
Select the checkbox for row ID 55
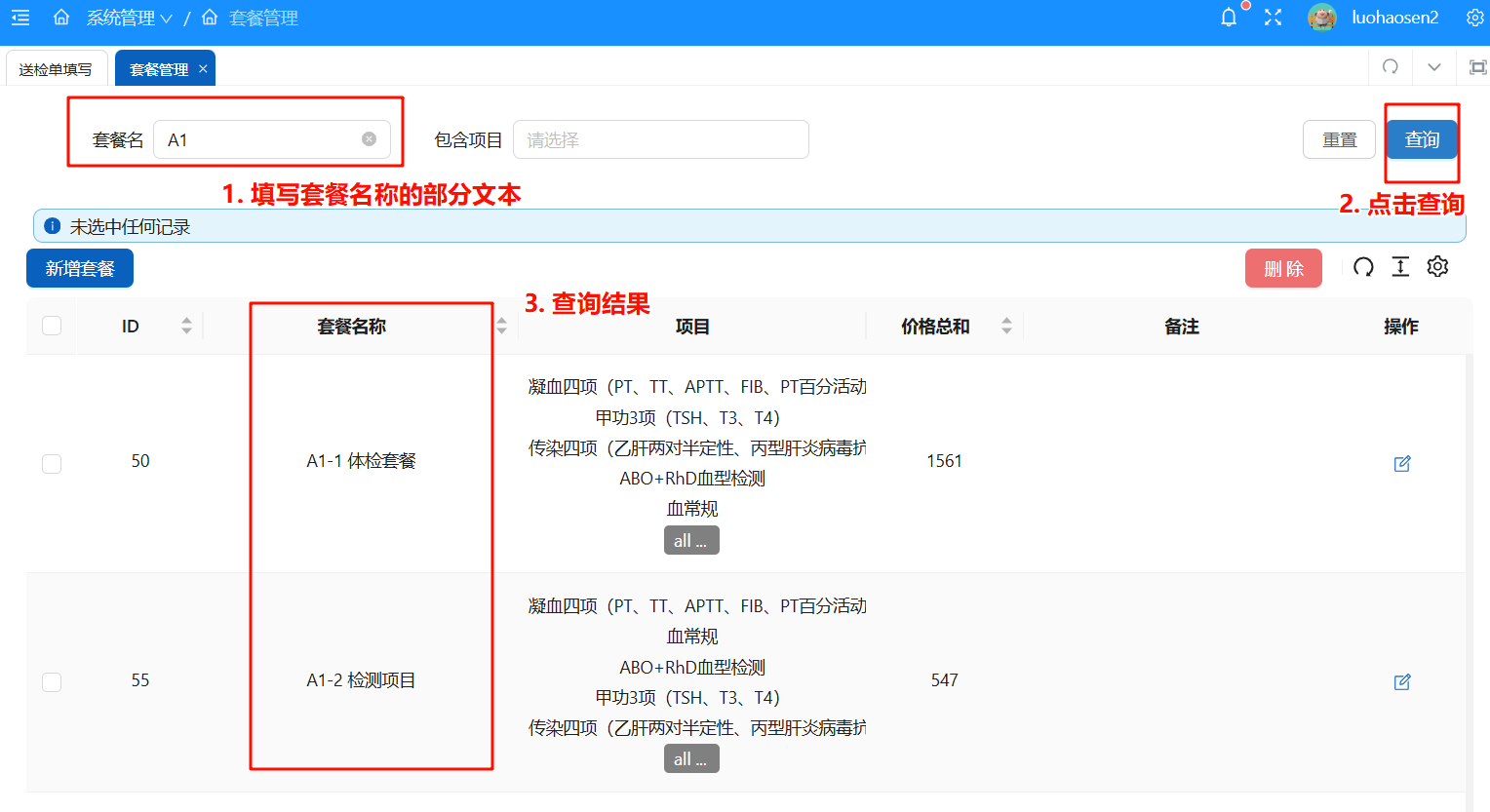point(52,681)
